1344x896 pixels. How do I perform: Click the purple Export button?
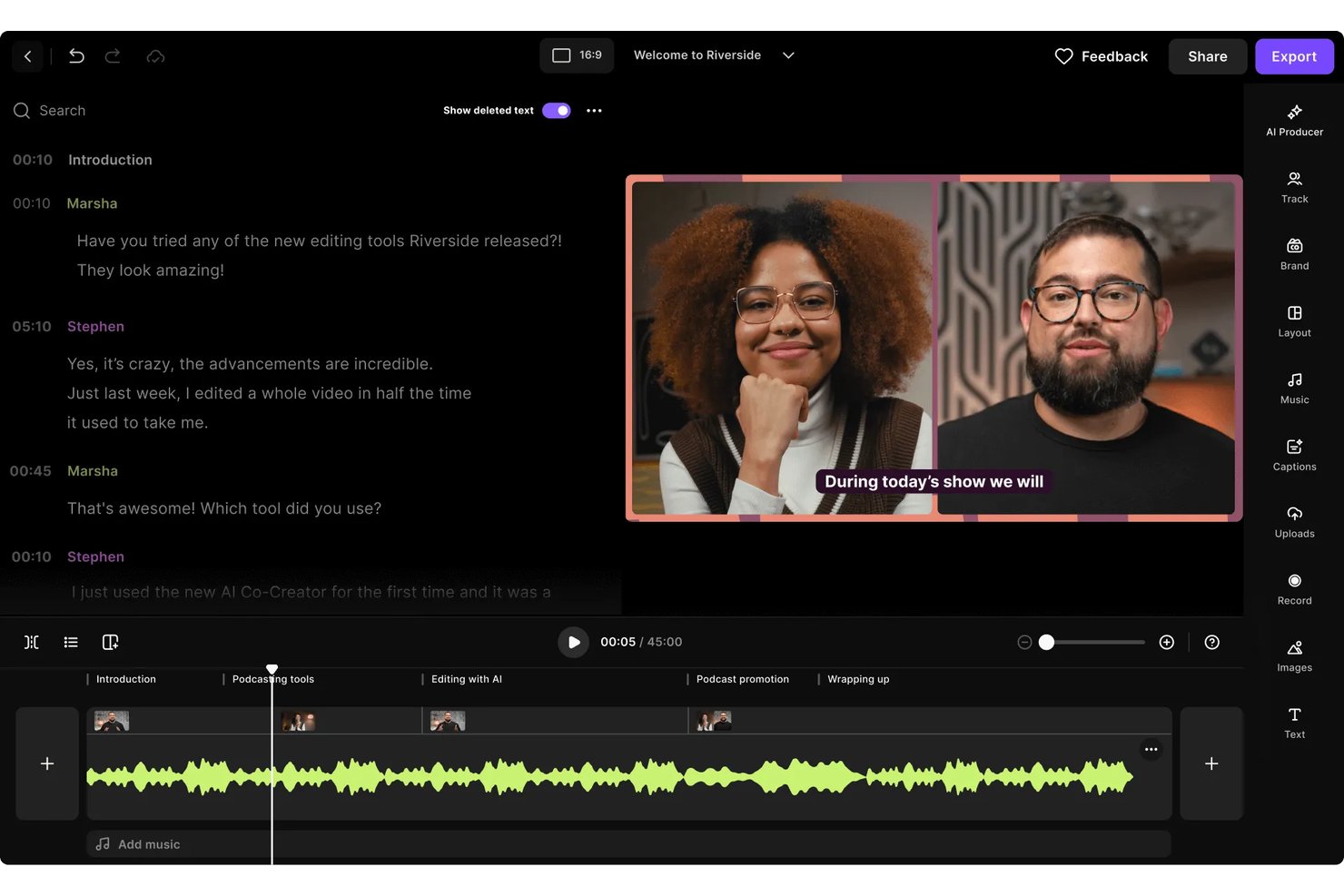pos(1294,56)
